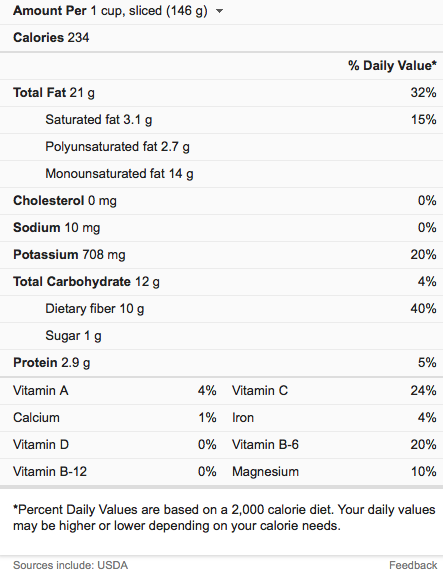Click the Sodium 10 mg row
The width and height of the screenshot is (443, 575).
[x=222, y=228]
